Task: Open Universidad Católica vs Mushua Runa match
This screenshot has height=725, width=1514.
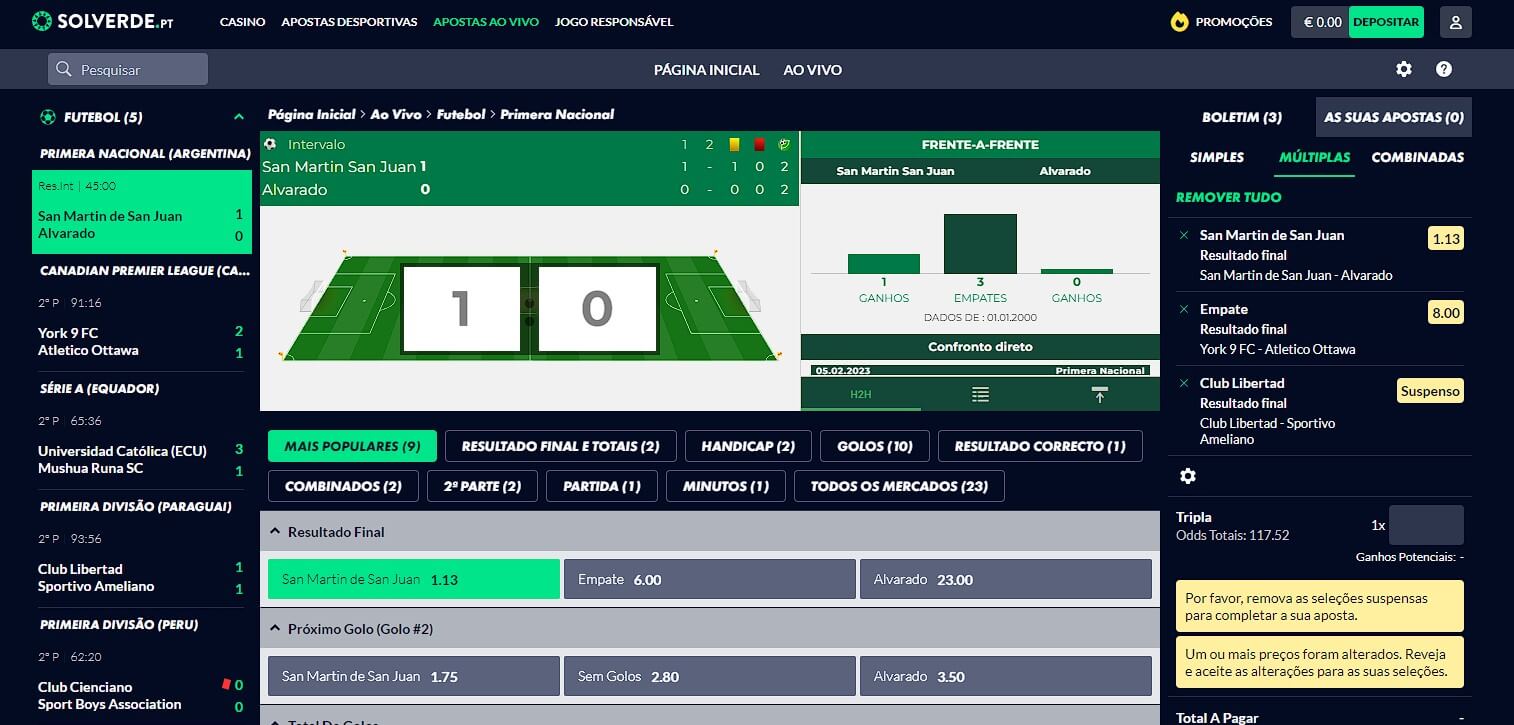Action: 141,445
